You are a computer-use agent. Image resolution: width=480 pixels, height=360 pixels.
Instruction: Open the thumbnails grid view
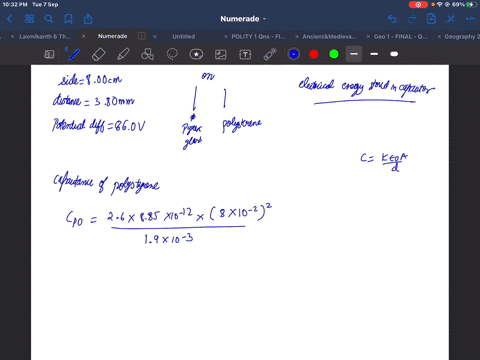(x=29, y=19)
